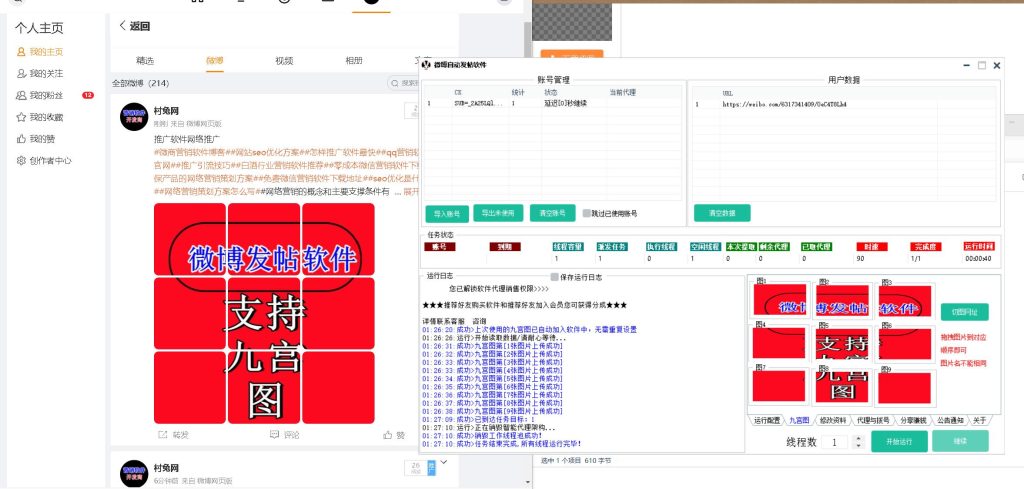Expand the truncated post text via 展开

(411, 192)
